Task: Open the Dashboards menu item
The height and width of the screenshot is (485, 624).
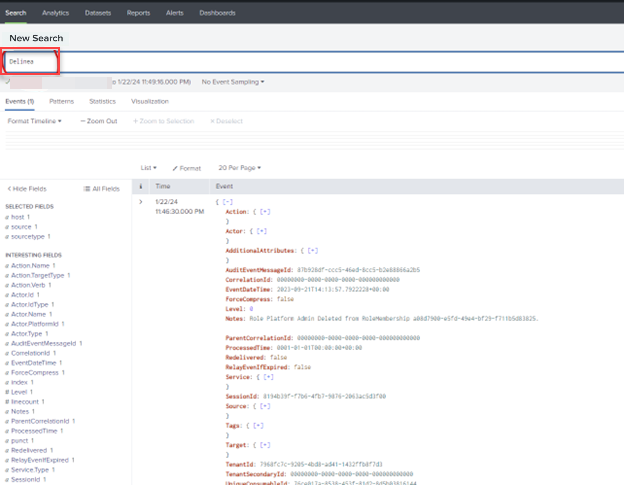Action: pyautogui.click(x=217, y=13)
